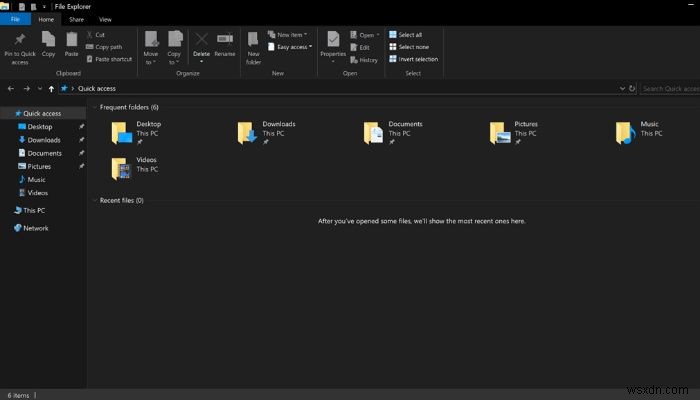Open Properties from the ribbon
700x400 pixels.
point(333,41)
